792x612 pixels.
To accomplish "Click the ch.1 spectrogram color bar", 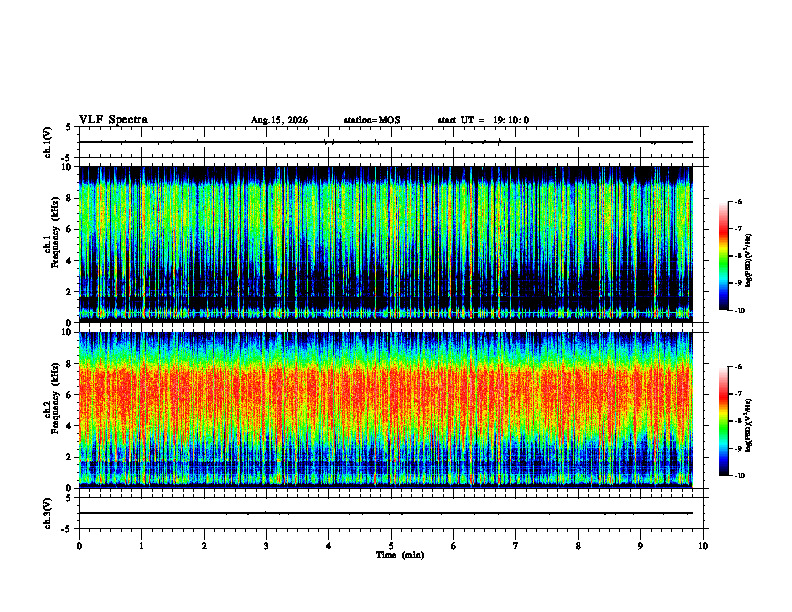I will (x=723, y=256).
